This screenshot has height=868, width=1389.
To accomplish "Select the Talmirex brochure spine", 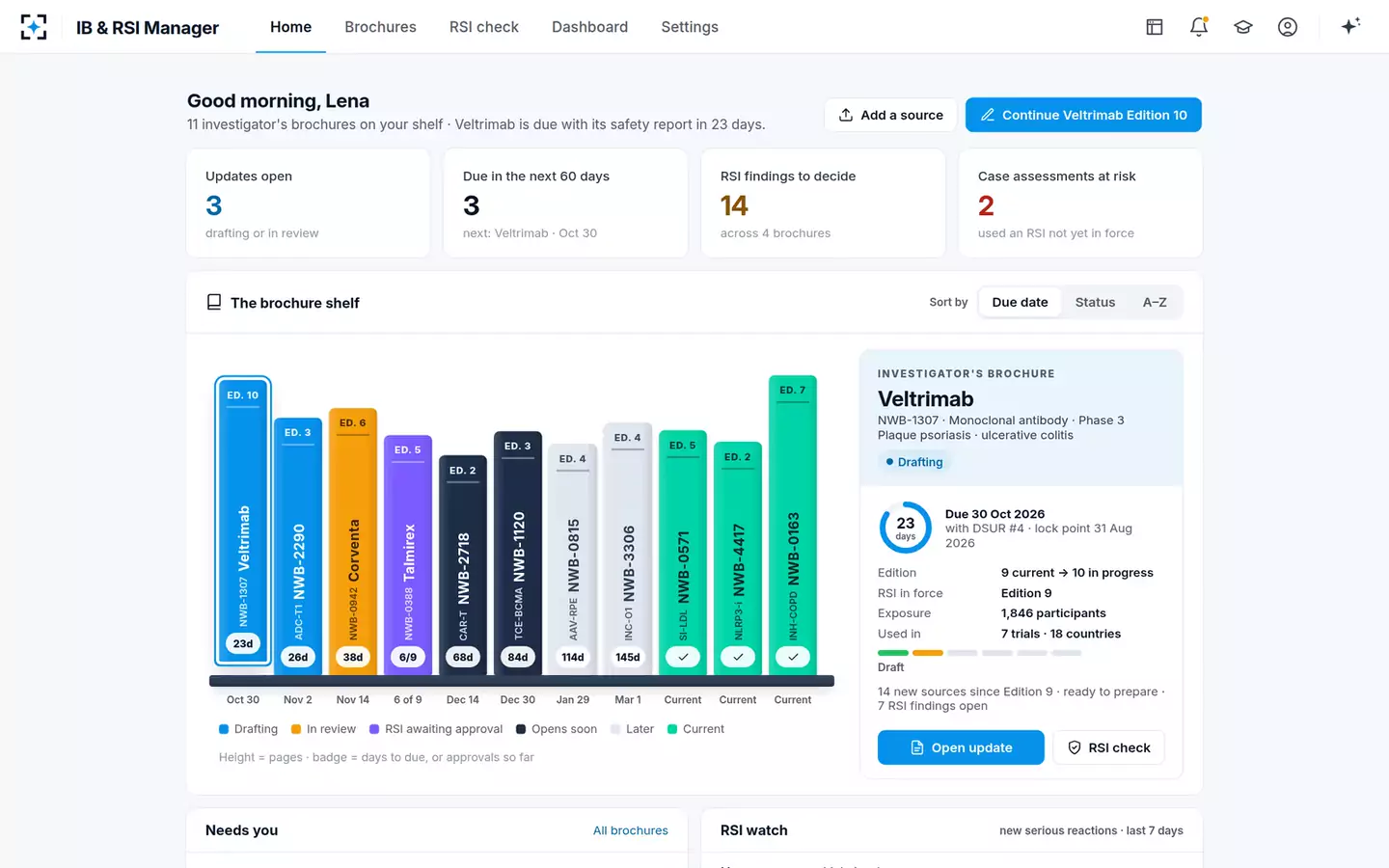I will coord(408,556).
